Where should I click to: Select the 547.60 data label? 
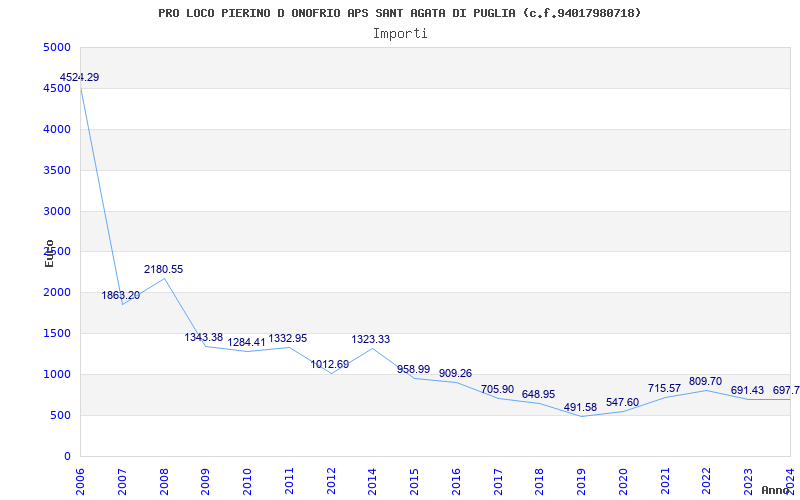pyautogui.click(x=622, y=403)
